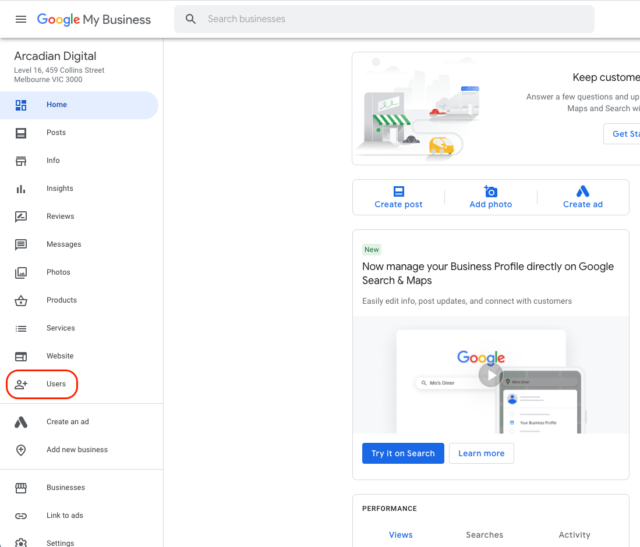Click the Services list icon

[21, 329]
